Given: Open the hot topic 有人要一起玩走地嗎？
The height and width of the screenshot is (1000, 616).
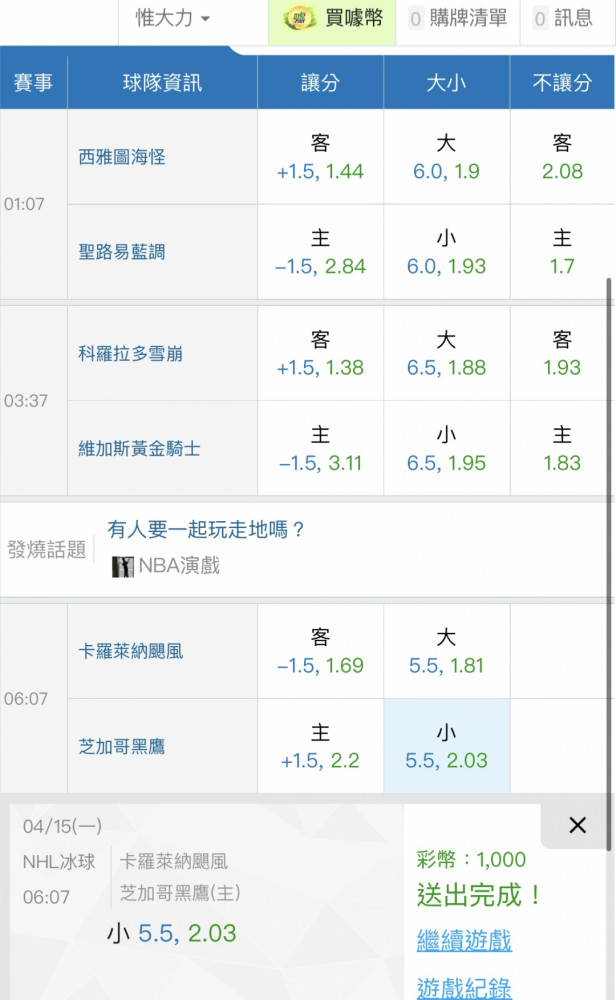Looking at the screenshot, I should 205,529.
